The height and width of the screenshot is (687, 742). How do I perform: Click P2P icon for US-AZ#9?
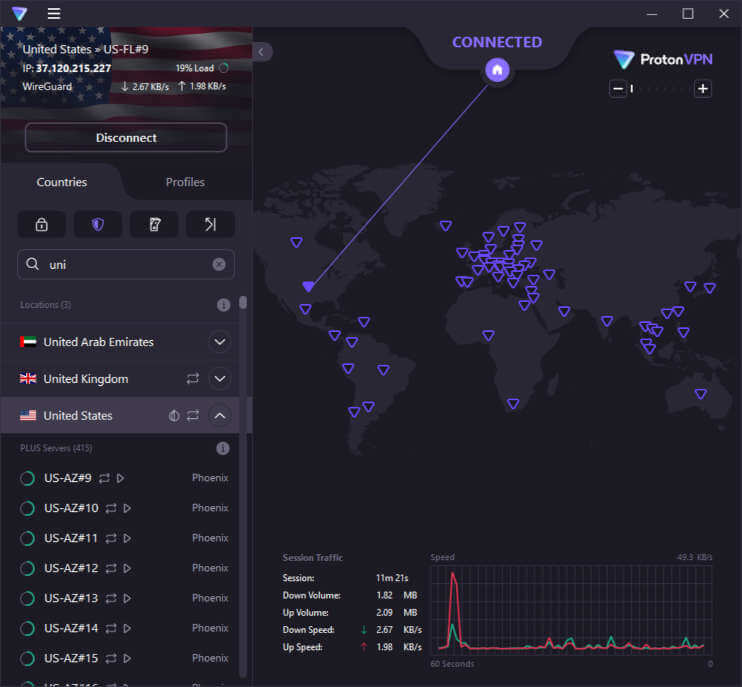(x=104, y=478)
